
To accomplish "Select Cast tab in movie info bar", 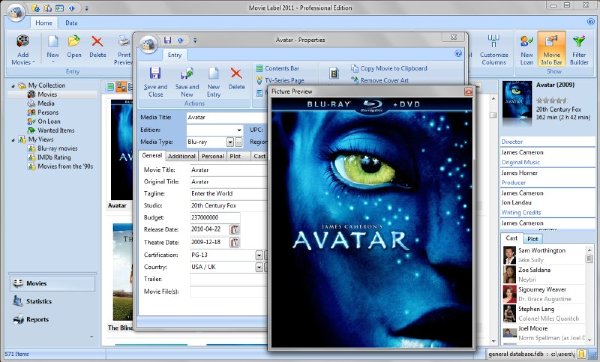I will [x=511, y=238].
